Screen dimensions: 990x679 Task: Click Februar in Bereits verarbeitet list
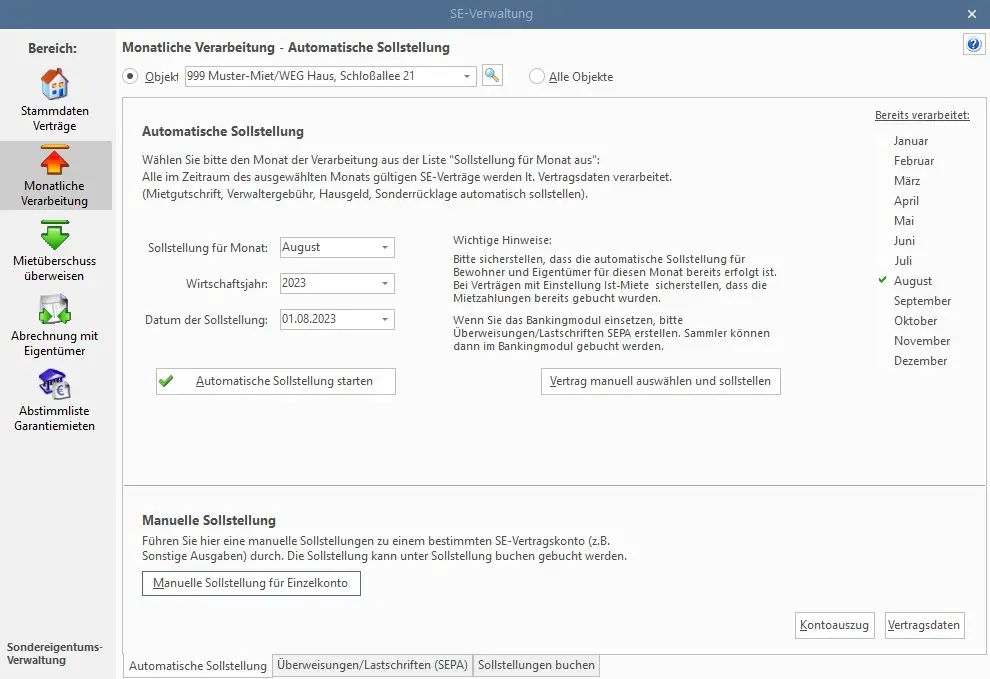click(x=914, y=161)
